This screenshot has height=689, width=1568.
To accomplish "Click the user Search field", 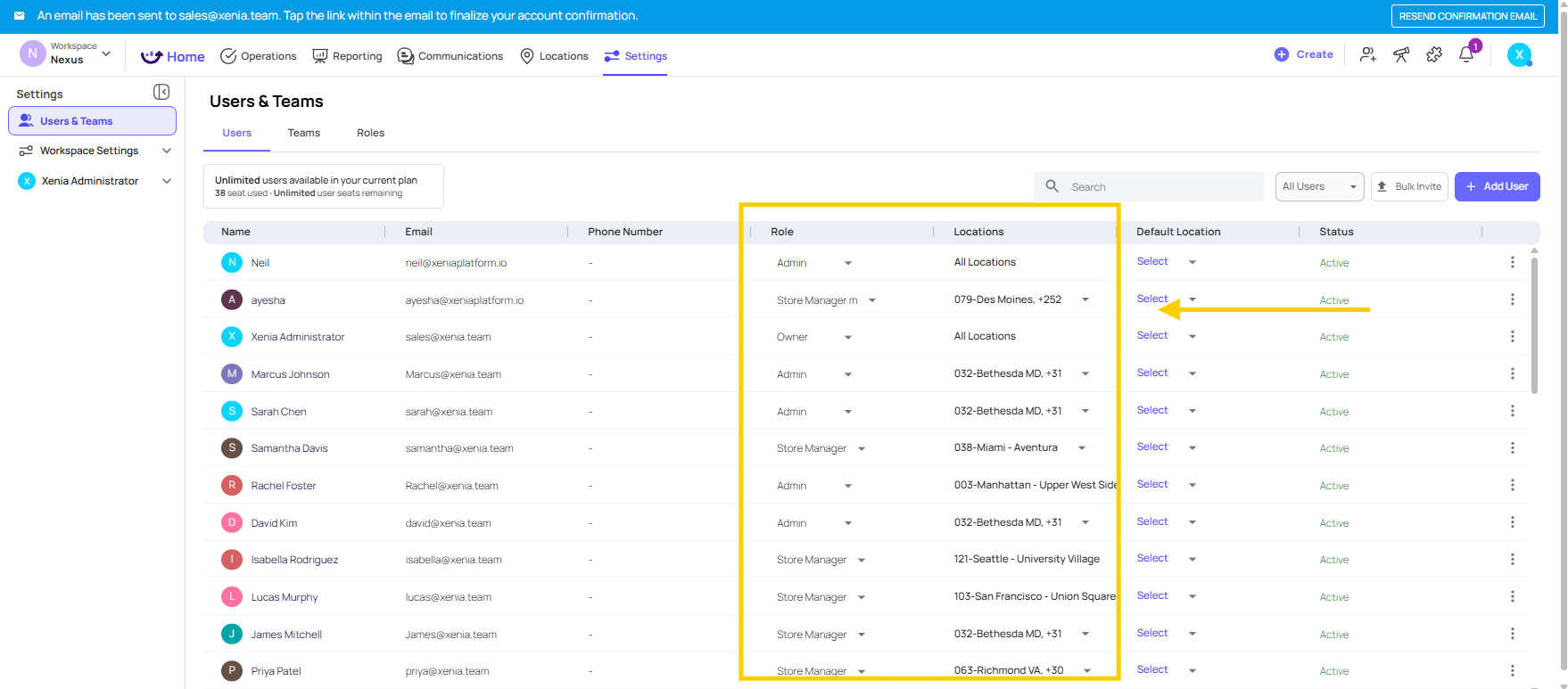I will tap(1151, 187).
